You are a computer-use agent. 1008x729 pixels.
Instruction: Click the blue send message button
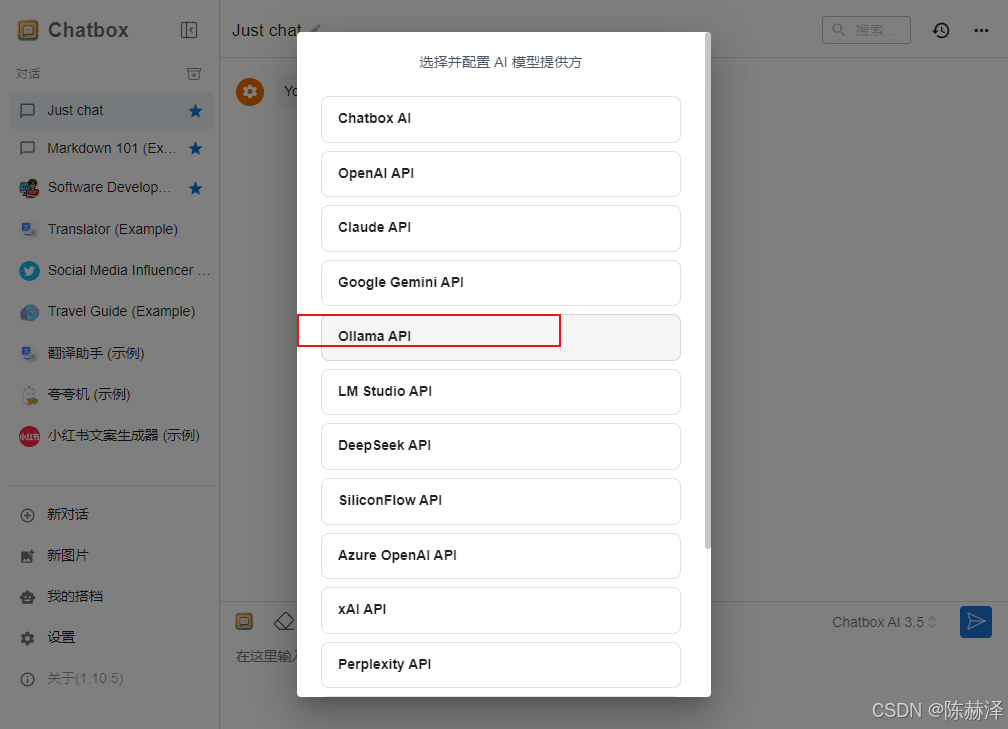[976, 622]
